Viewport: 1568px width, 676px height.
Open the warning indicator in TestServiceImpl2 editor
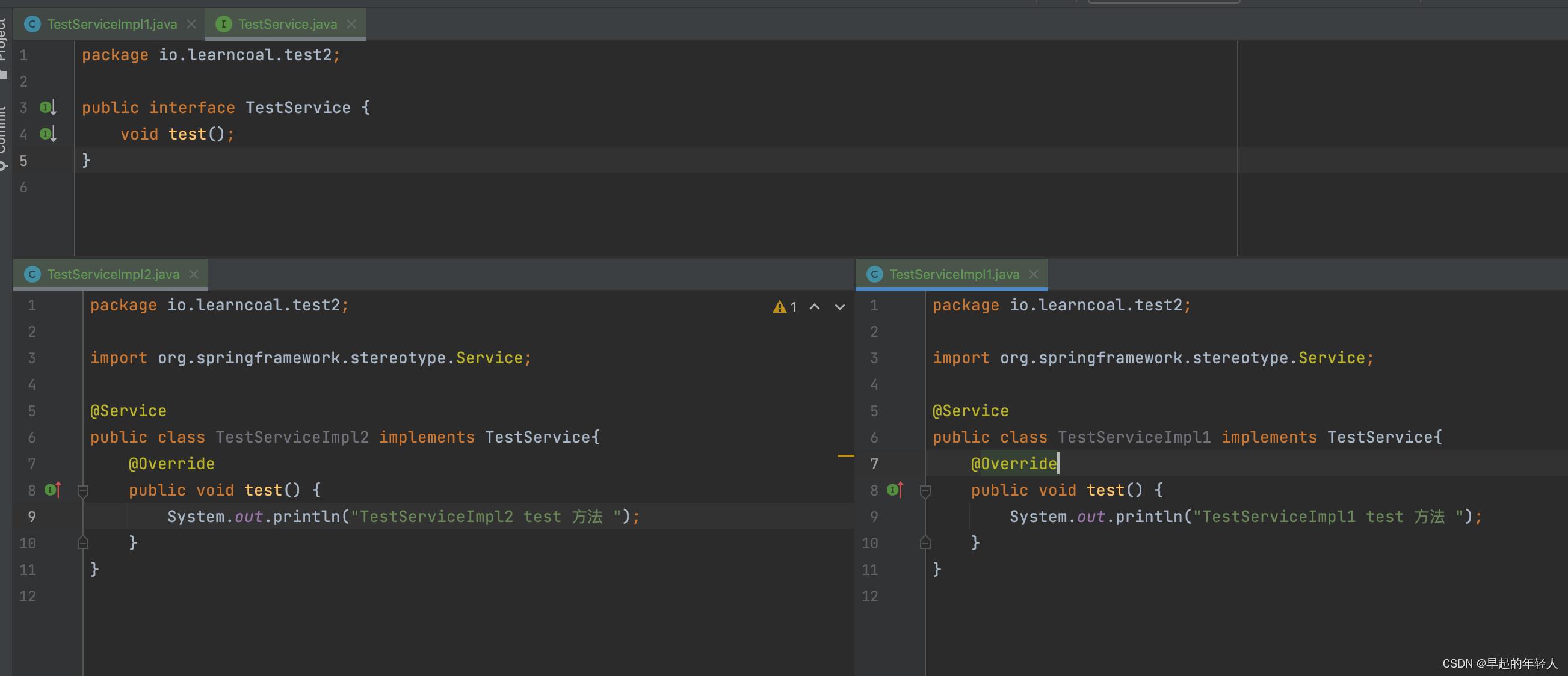(785, 307)
